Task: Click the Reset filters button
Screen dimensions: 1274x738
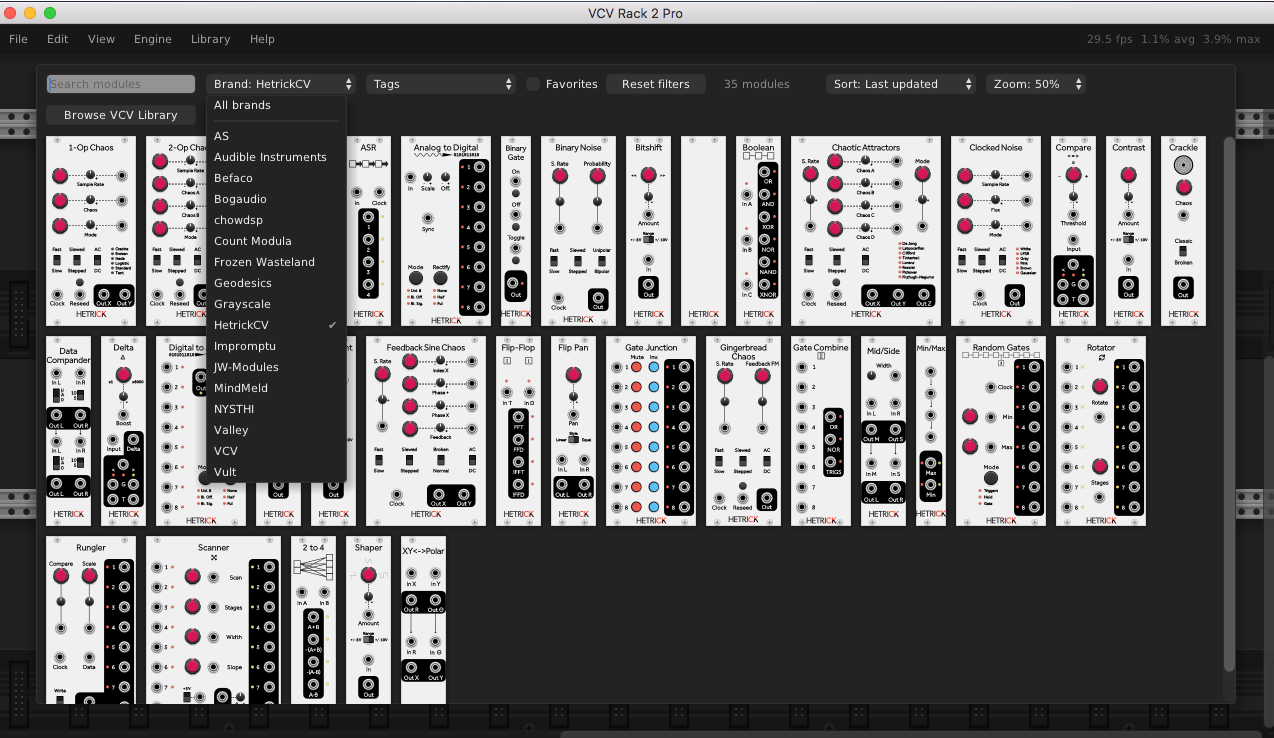Action: pos(655,84)
